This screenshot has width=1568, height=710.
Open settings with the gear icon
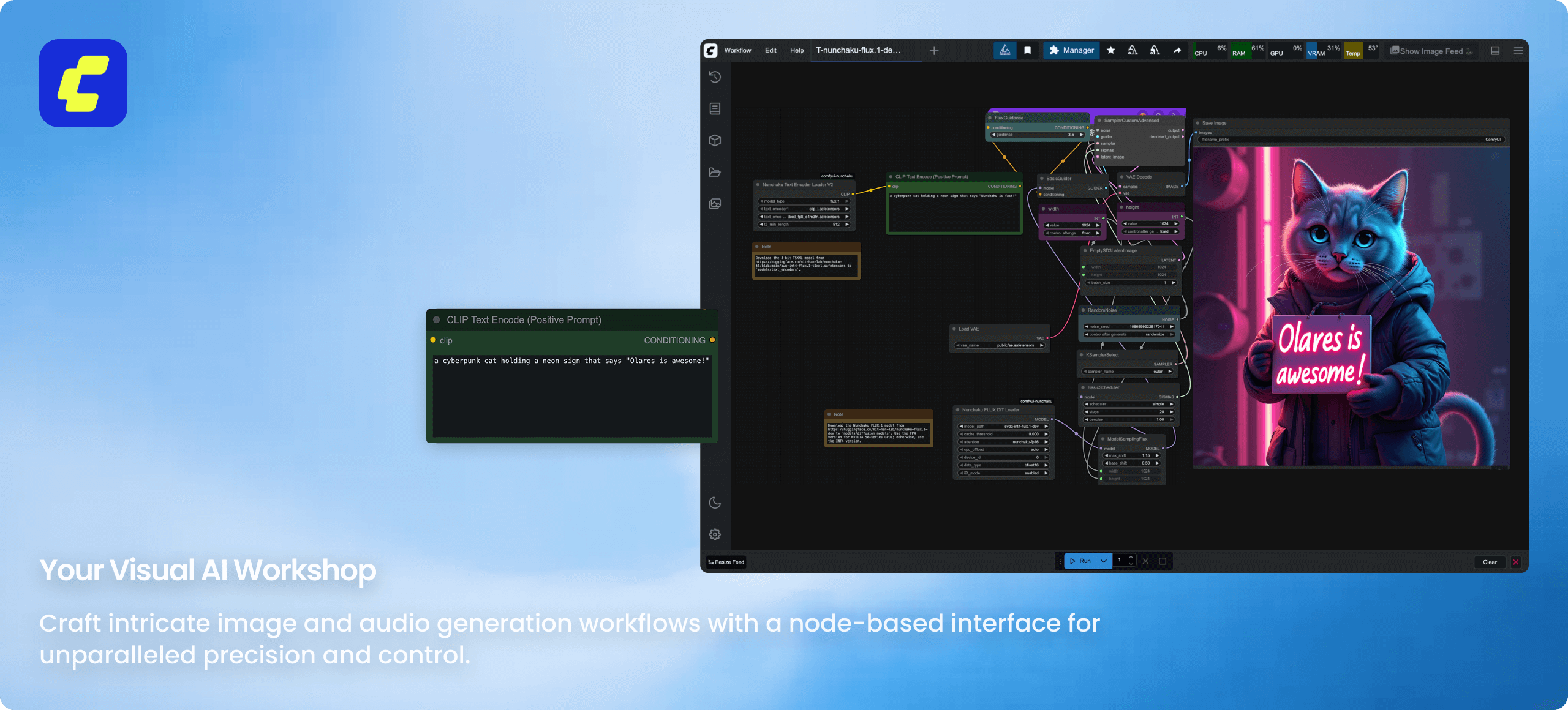pyautogui.click(x=715, y=534)
